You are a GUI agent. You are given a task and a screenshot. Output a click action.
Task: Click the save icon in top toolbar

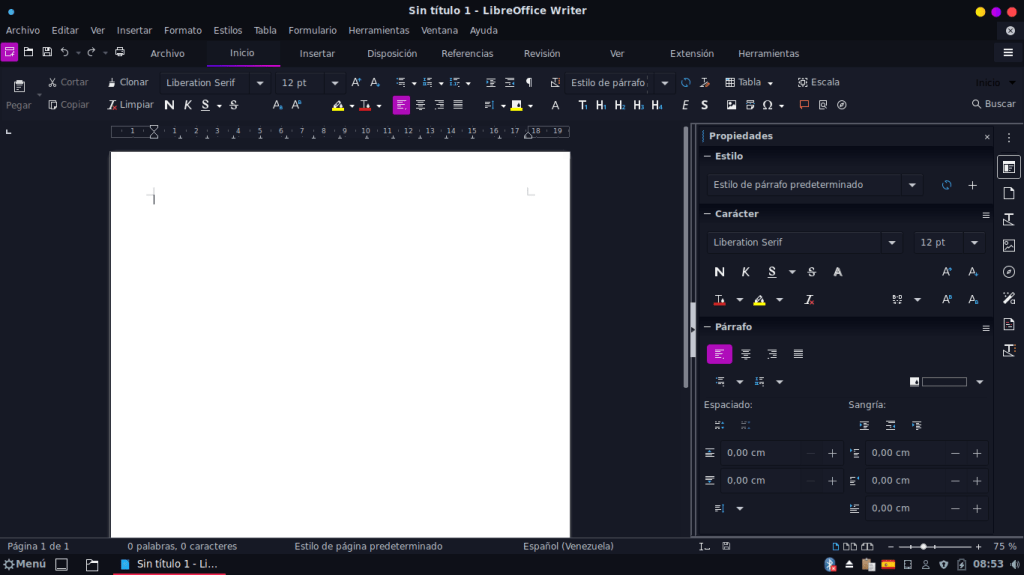(x=46, y=52)
